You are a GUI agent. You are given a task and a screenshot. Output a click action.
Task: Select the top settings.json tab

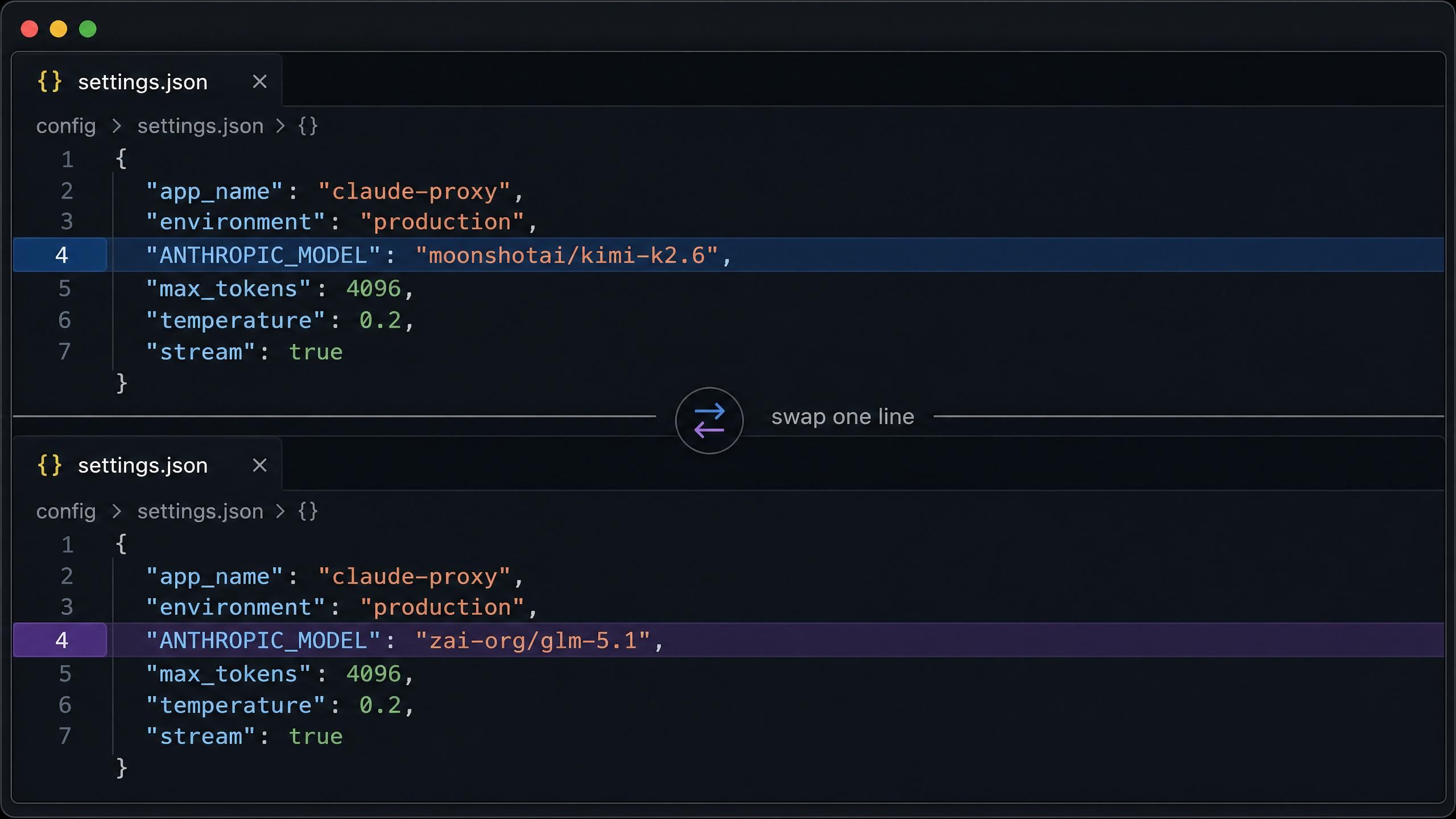(x=147, y=81)
